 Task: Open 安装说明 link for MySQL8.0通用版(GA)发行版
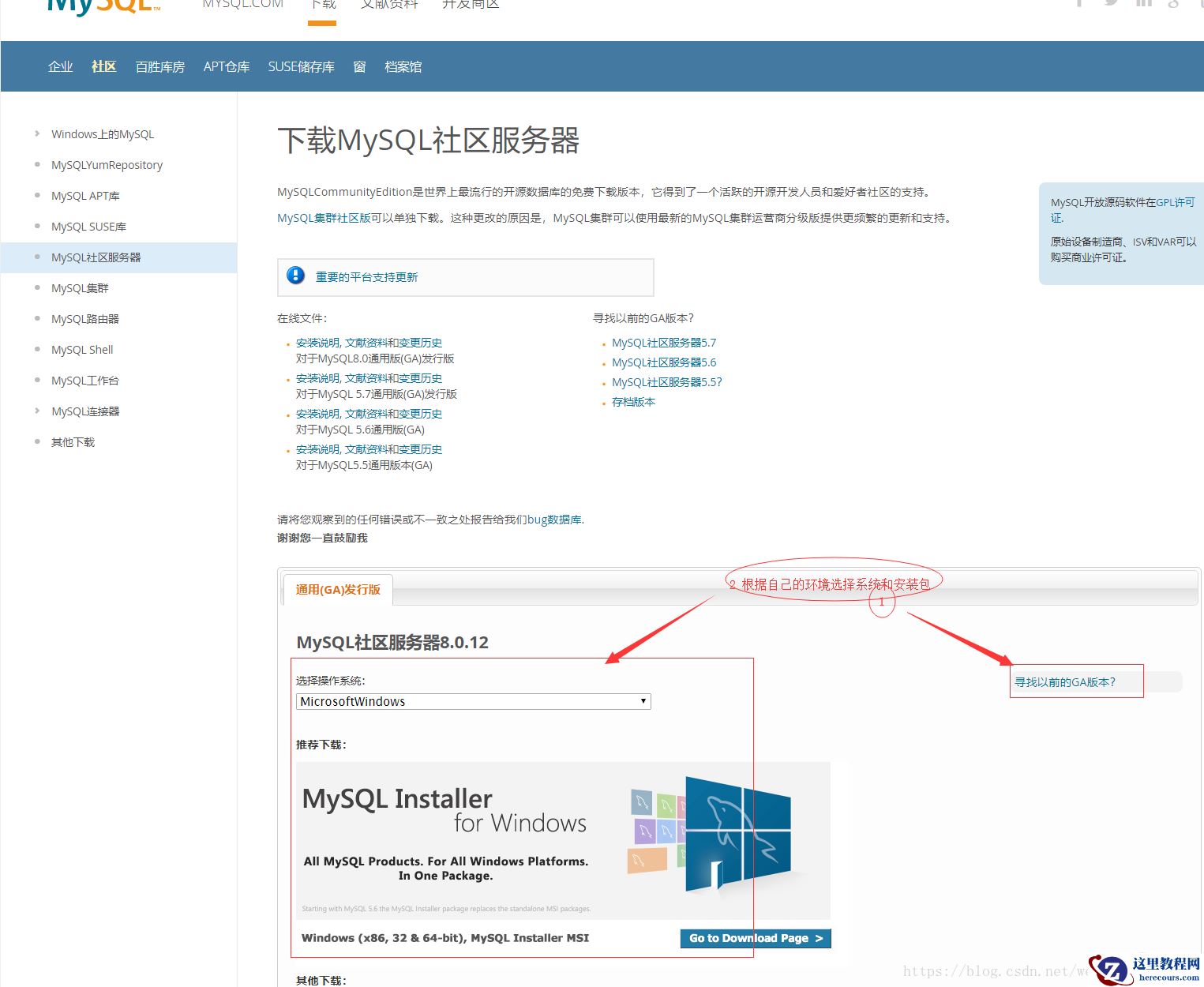coord(318,343)
